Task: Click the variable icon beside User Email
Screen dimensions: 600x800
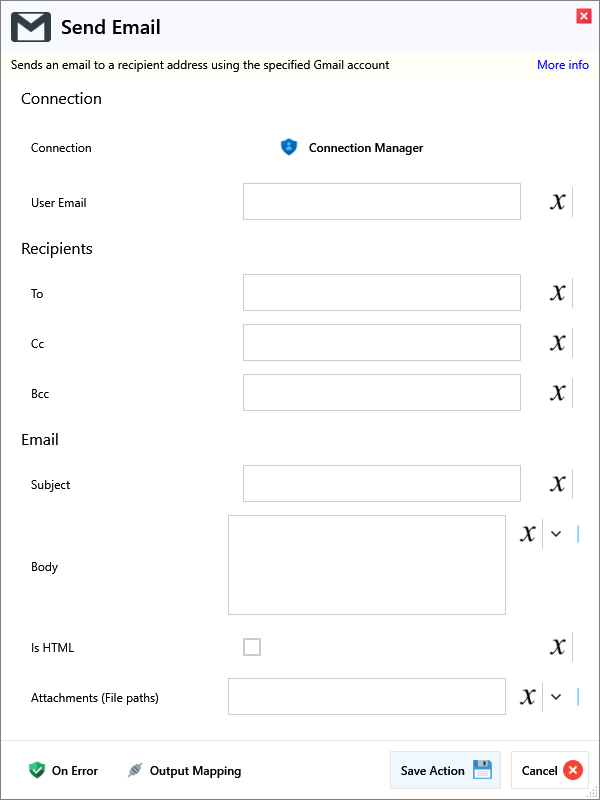Action: click(558, 202)
